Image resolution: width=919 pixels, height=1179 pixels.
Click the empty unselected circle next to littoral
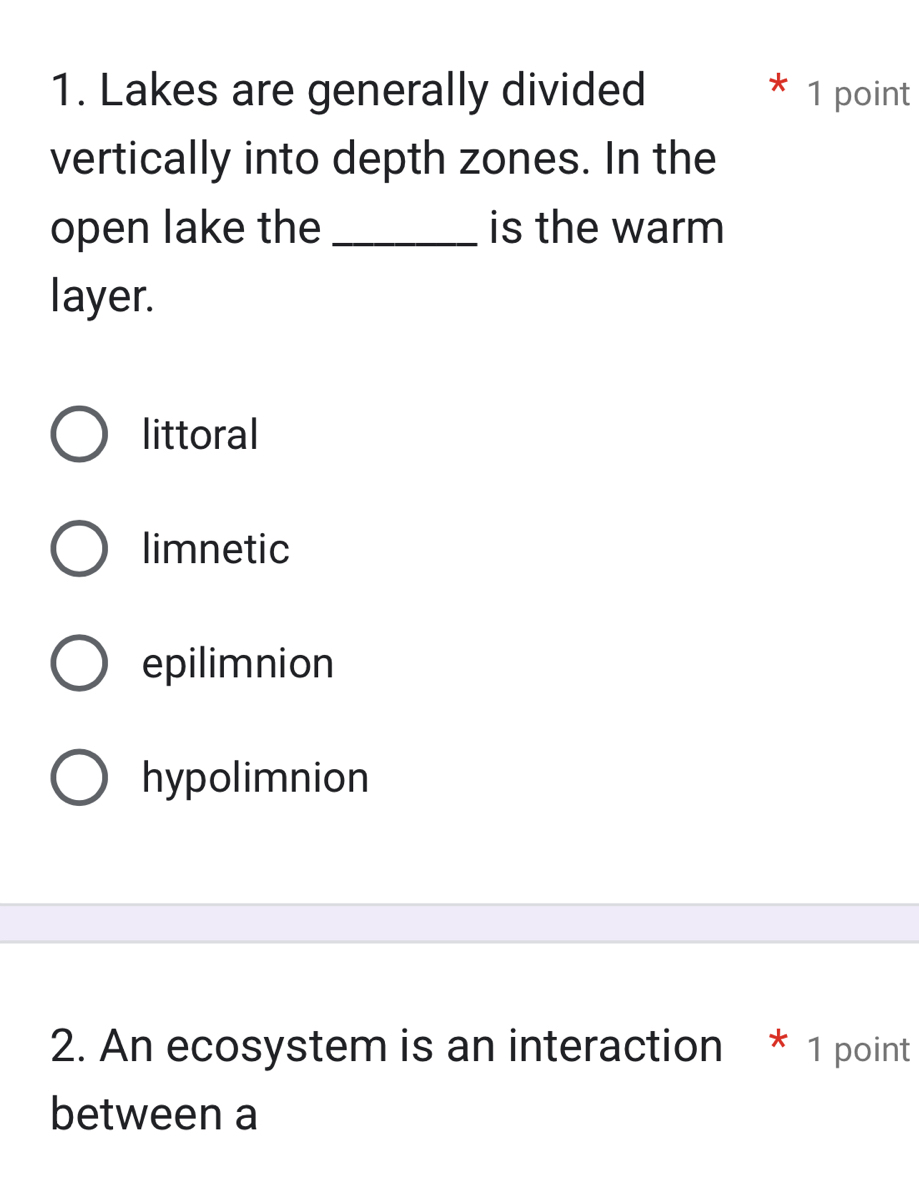[x=79, y=433]
